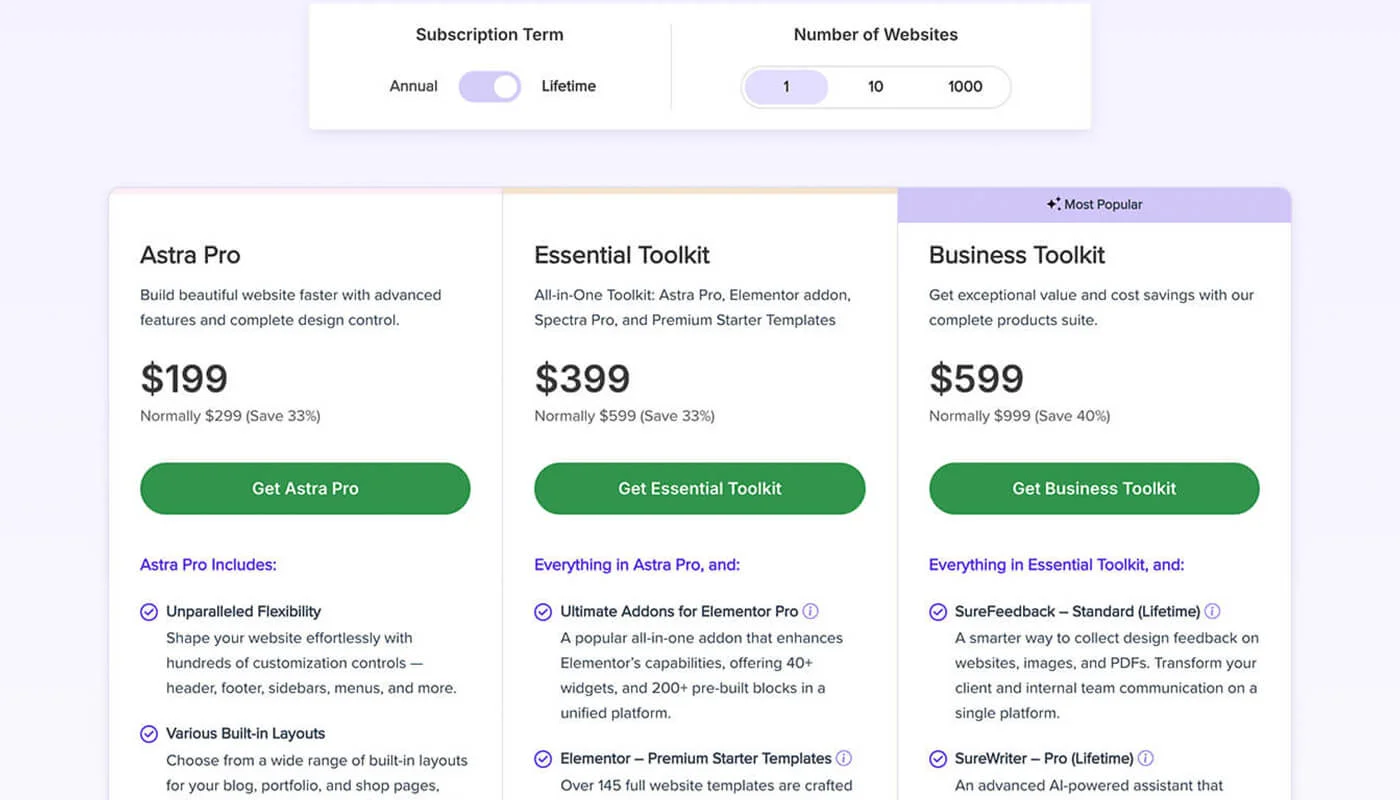This screenshot has width=1400, height=800.
Task: Click checkmark icon next to Various Built-in Layouts
Action: (x=149, y=734)
